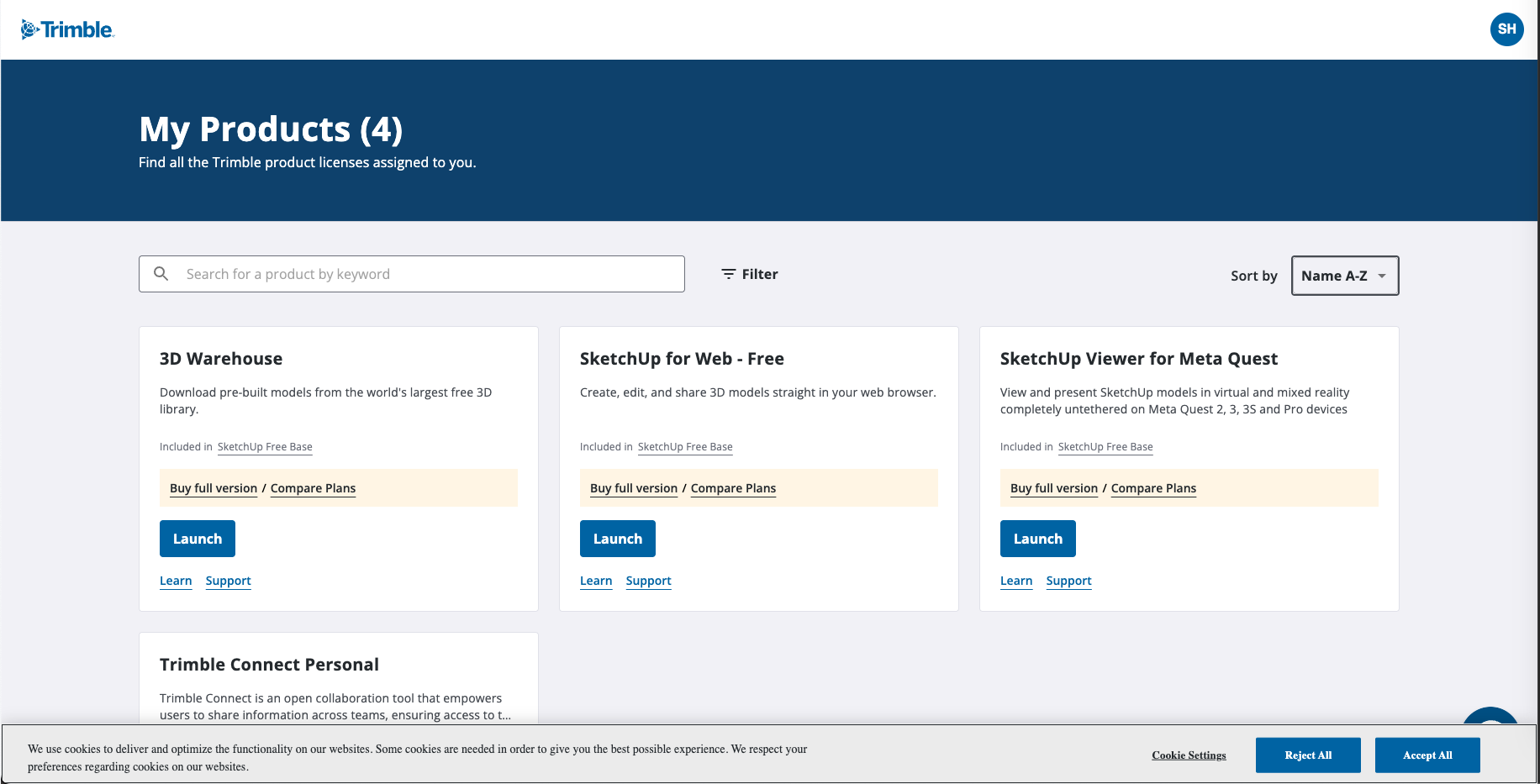This screenshot has height=784, width=1540.
Task: Open Cookie Settings
Action: tap(1189, 755)
